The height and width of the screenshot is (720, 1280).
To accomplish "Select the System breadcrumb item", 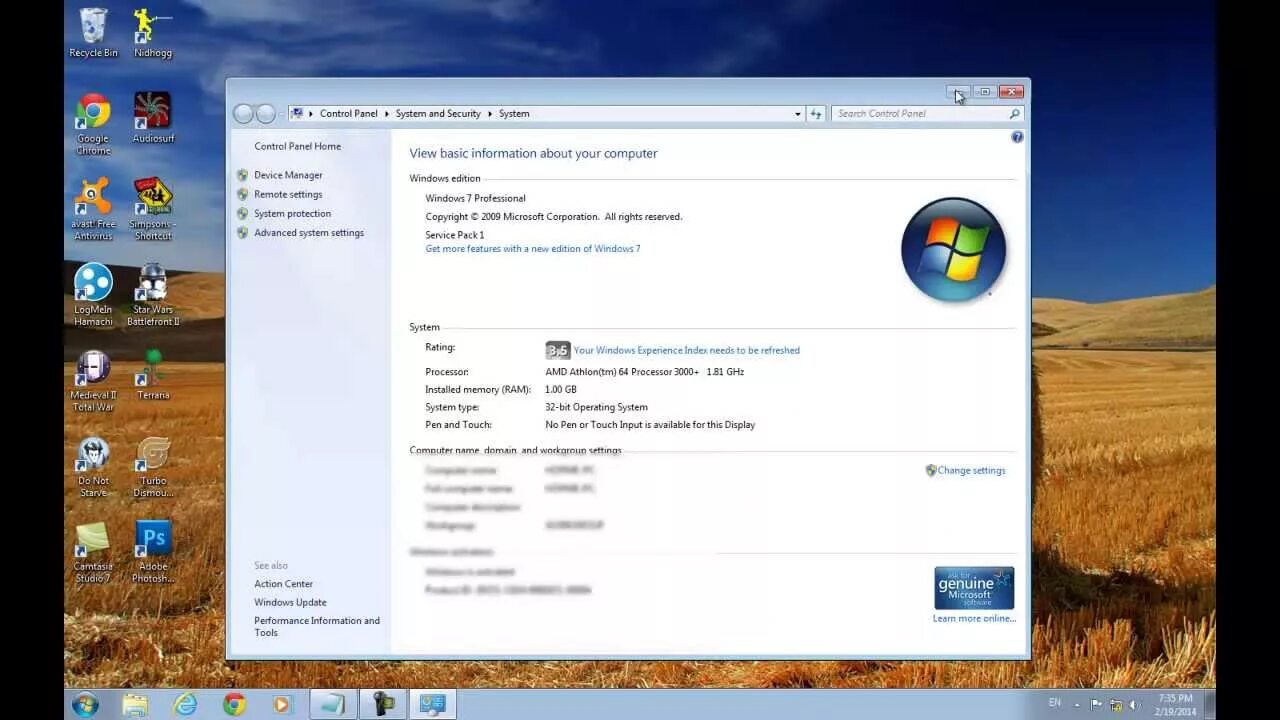I will pyautogui.click(x=514, y=114).
